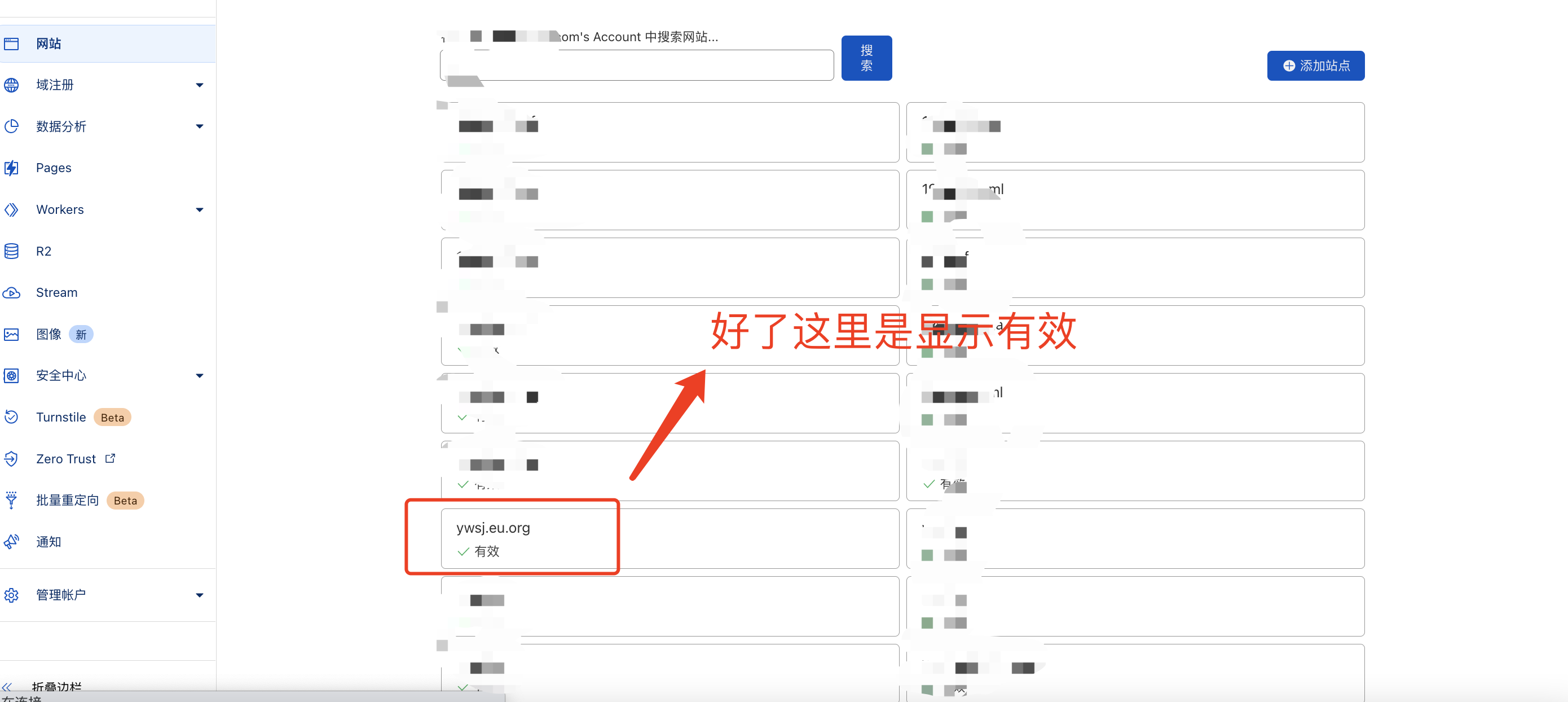Click the R2 database icon
1568x702 pixels.
[x=12, y=251]
